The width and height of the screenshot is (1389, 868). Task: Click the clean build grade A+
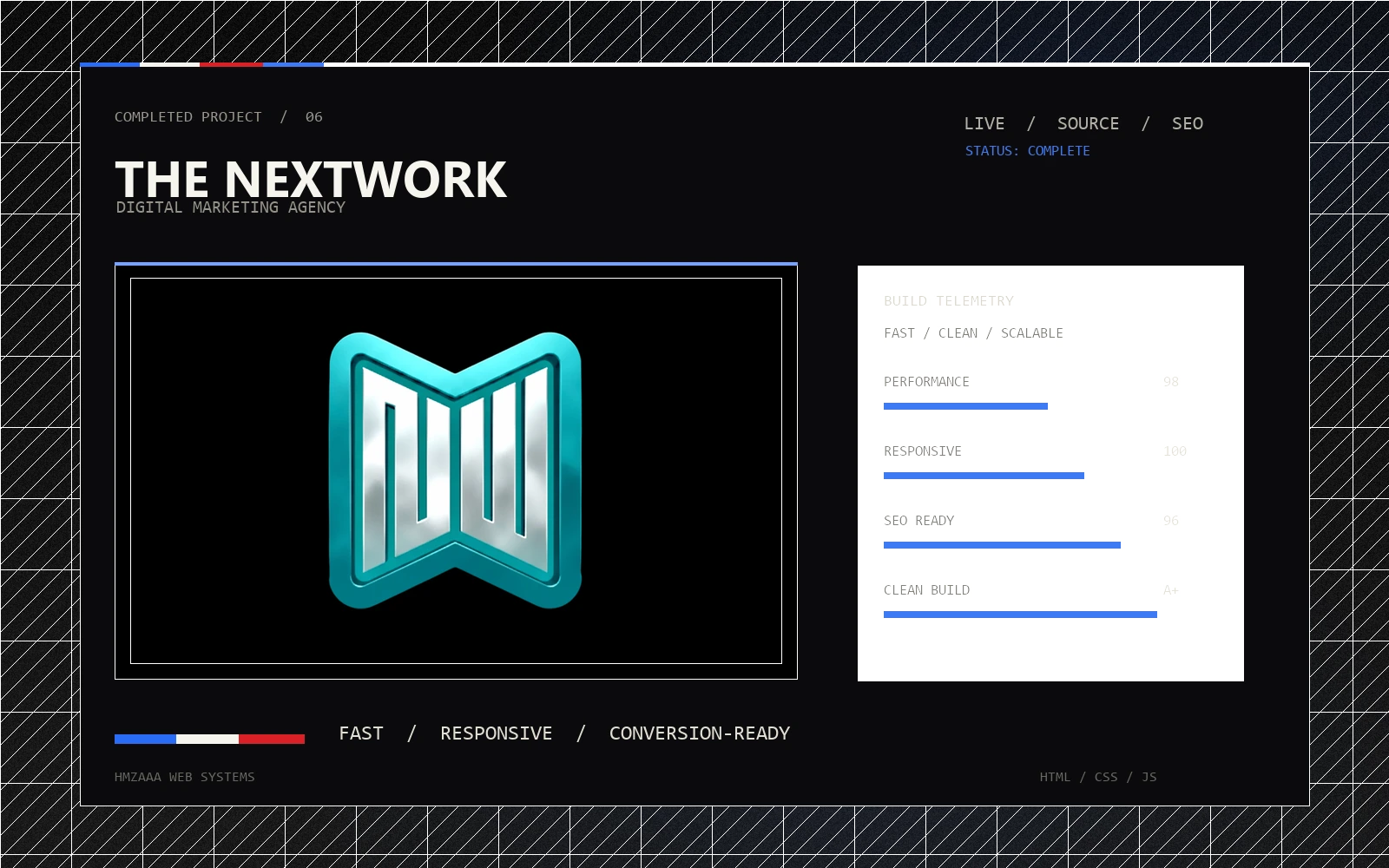tap(1170, 590)
